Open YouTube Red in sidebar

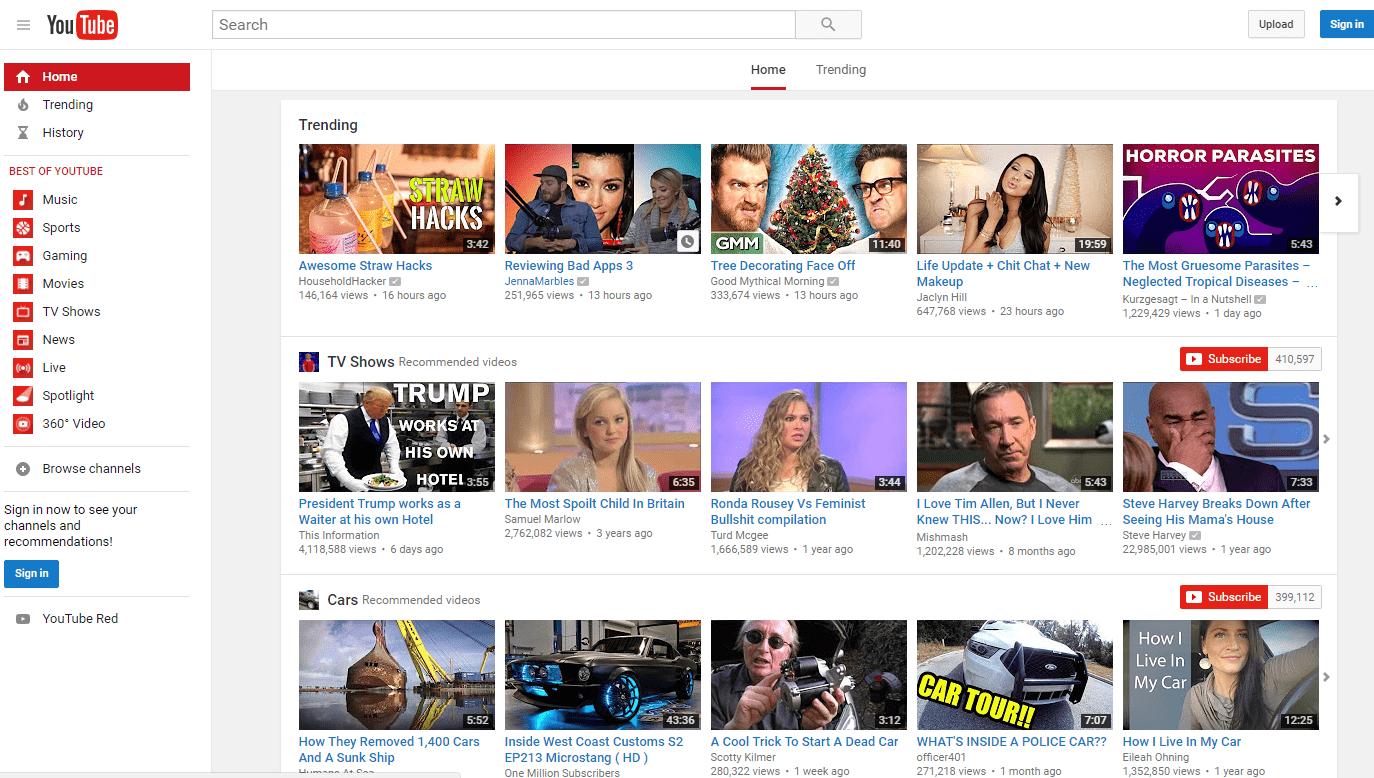(x=80, y=619)
